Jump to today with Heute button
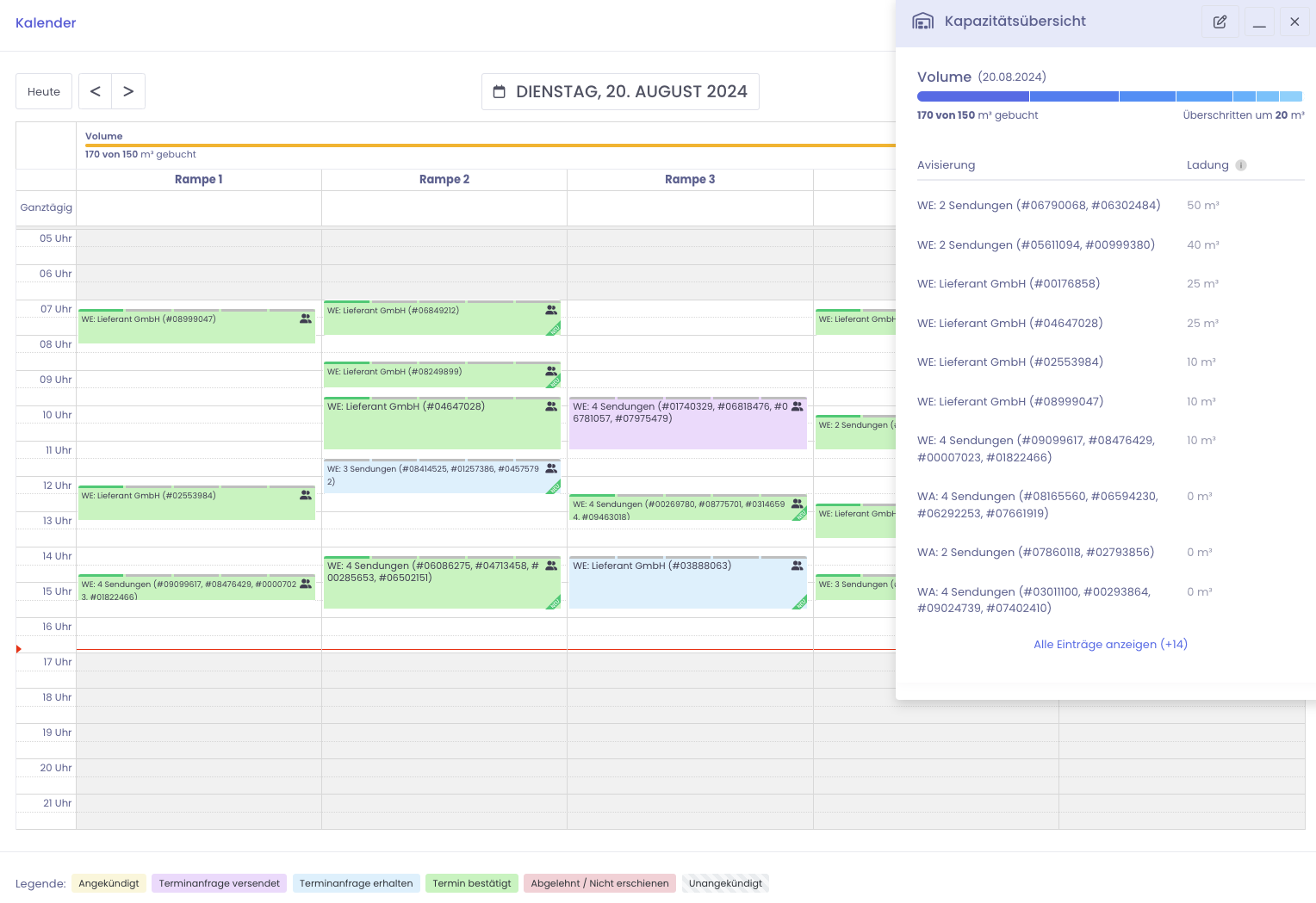The height and width of the screenshot is (903, 1316). pos(44,91)
